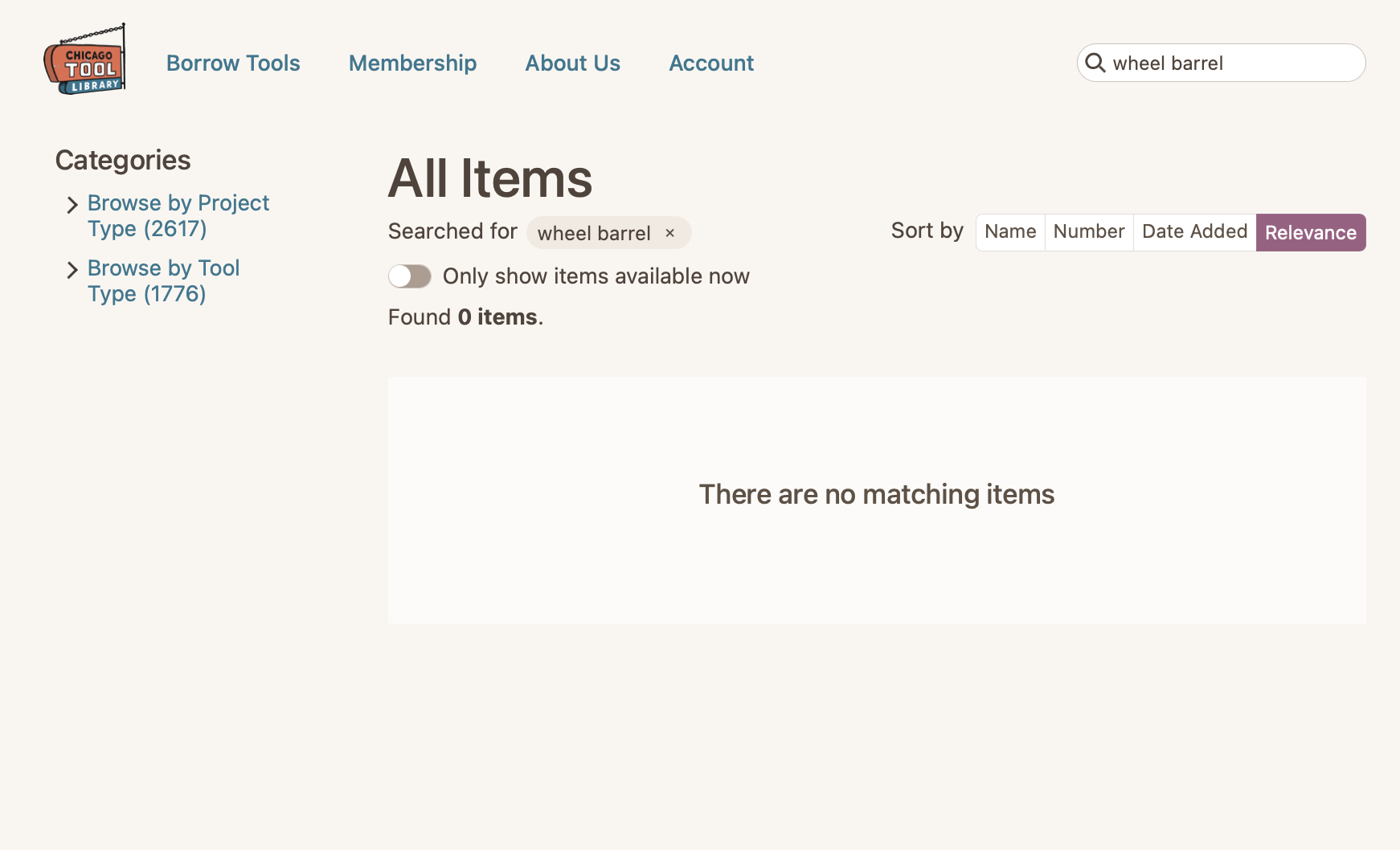Click the 'wheel barrel' search term chip
Screen dimensions: 1400x850
coord(594,233)
